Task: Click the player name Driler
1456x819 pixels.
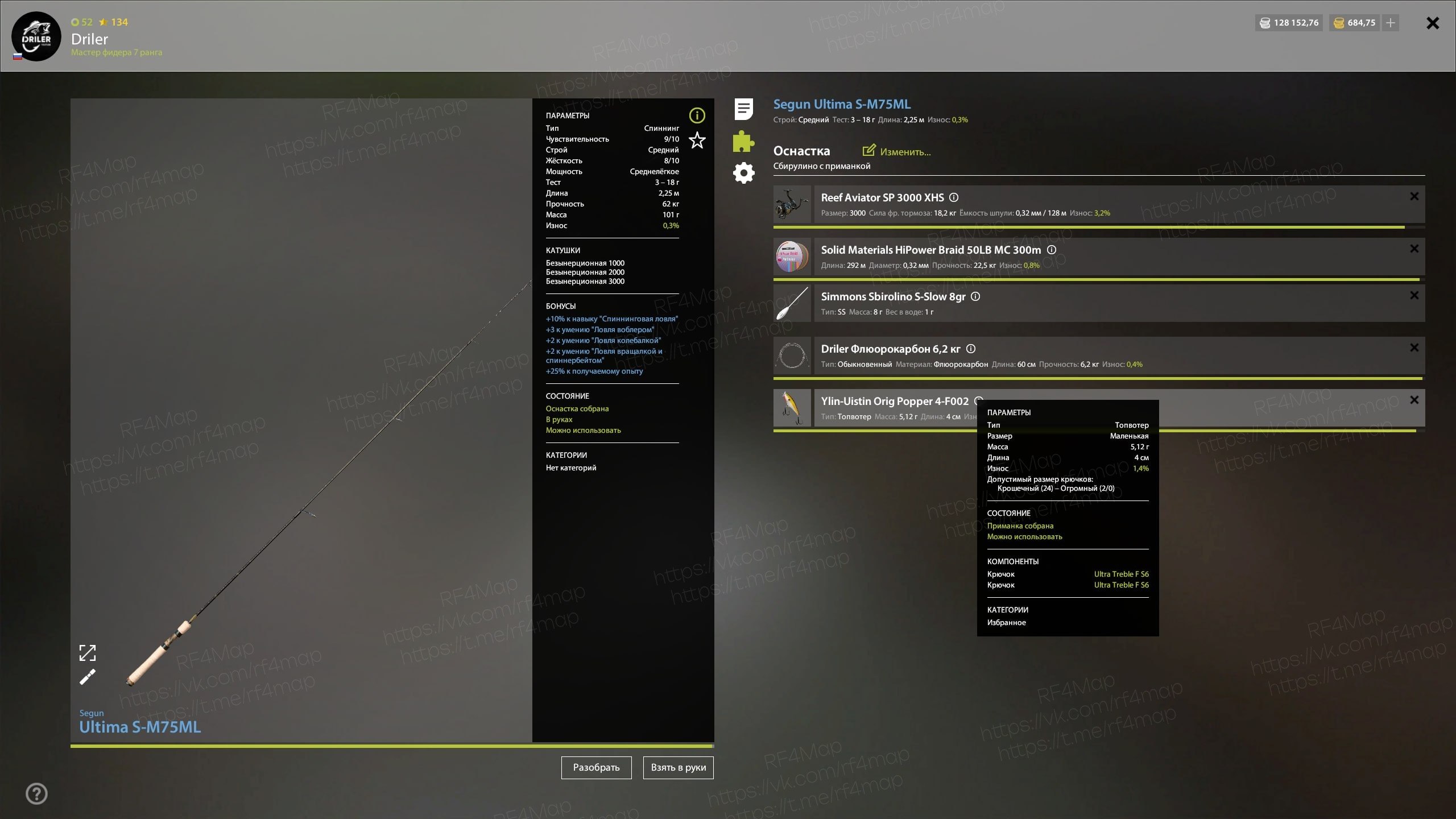Action: point(89,39)
